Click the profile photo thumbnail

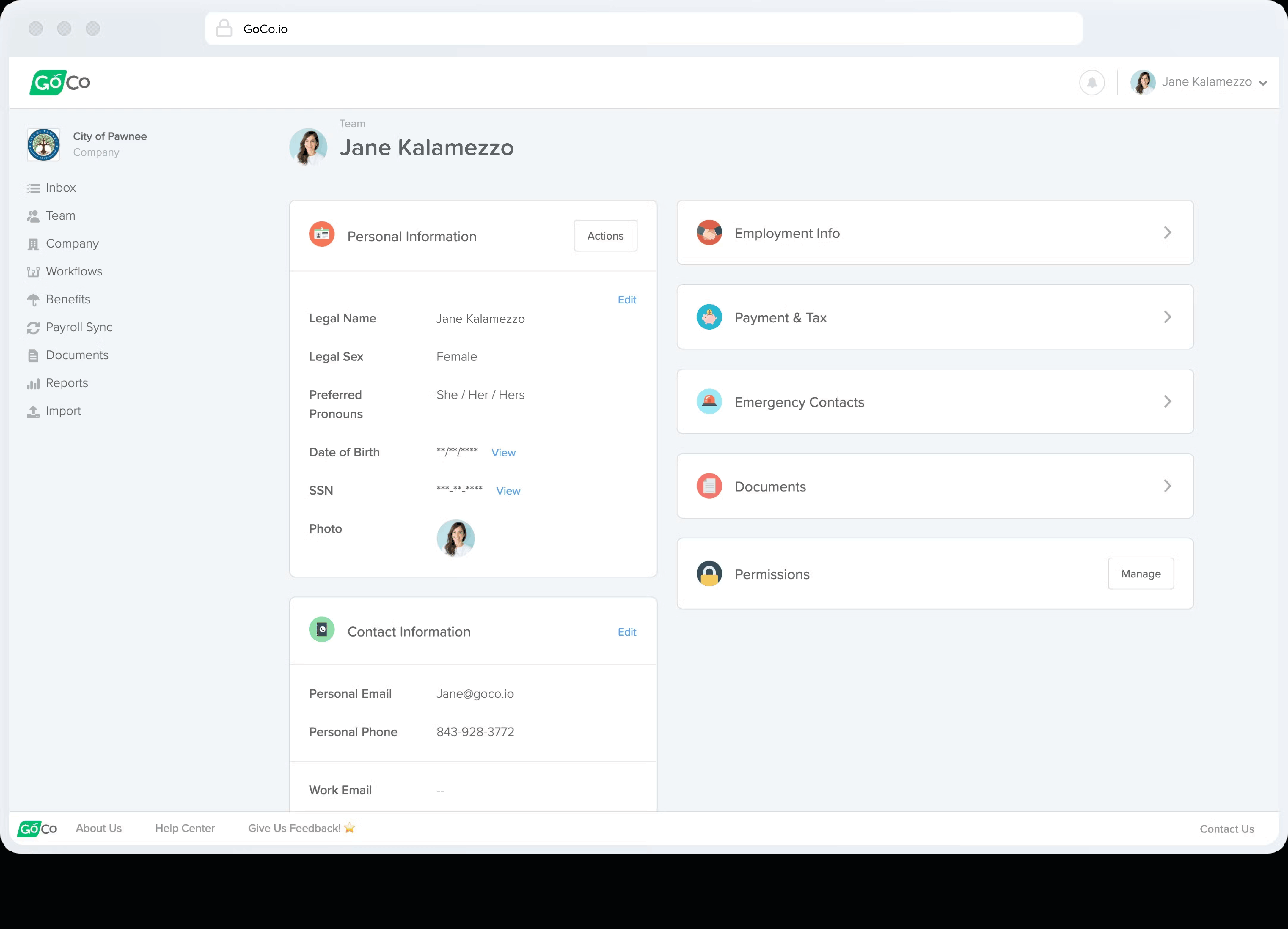point(455,538)
